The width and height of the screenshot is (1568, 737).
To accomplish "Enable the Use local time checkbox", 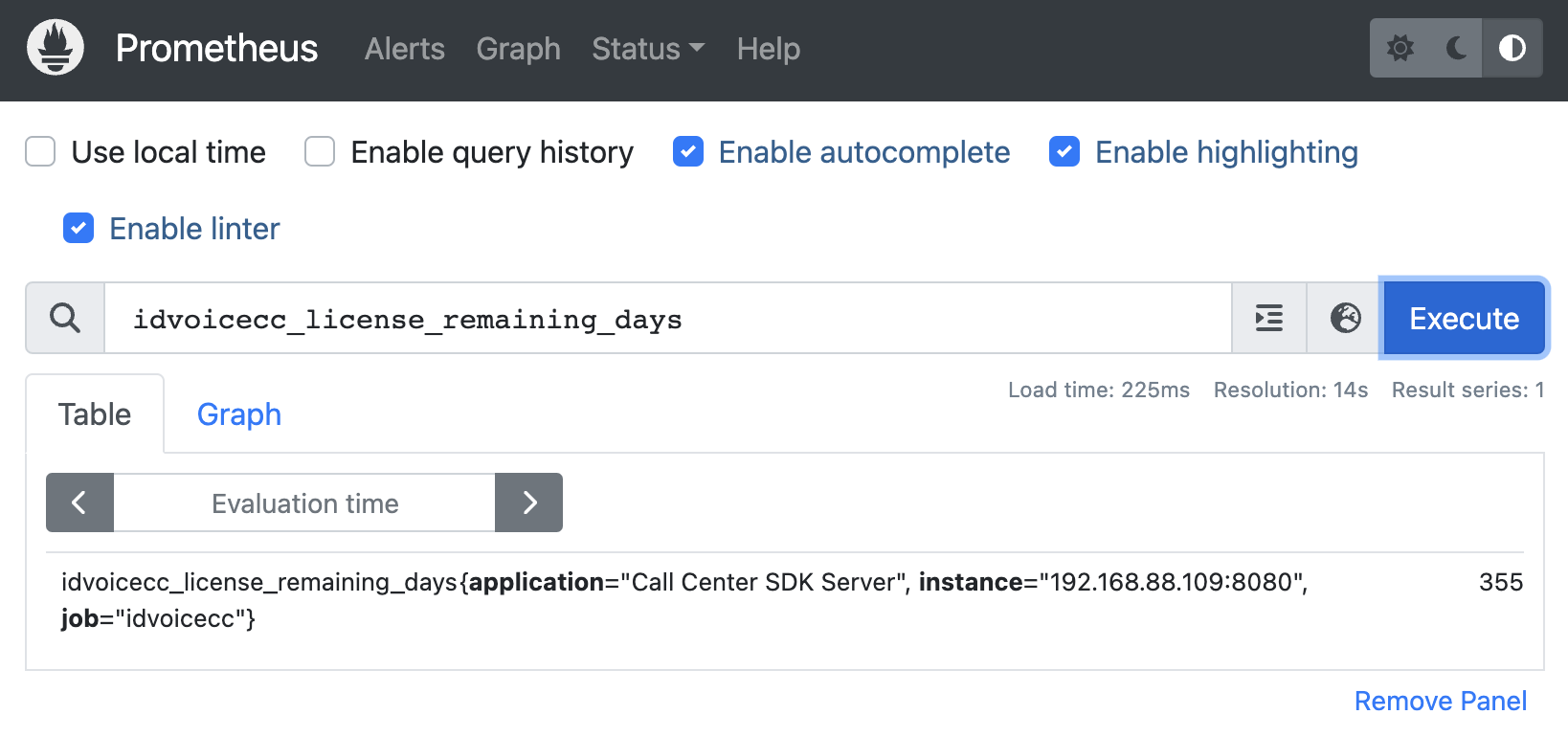I will coord(40,151).
